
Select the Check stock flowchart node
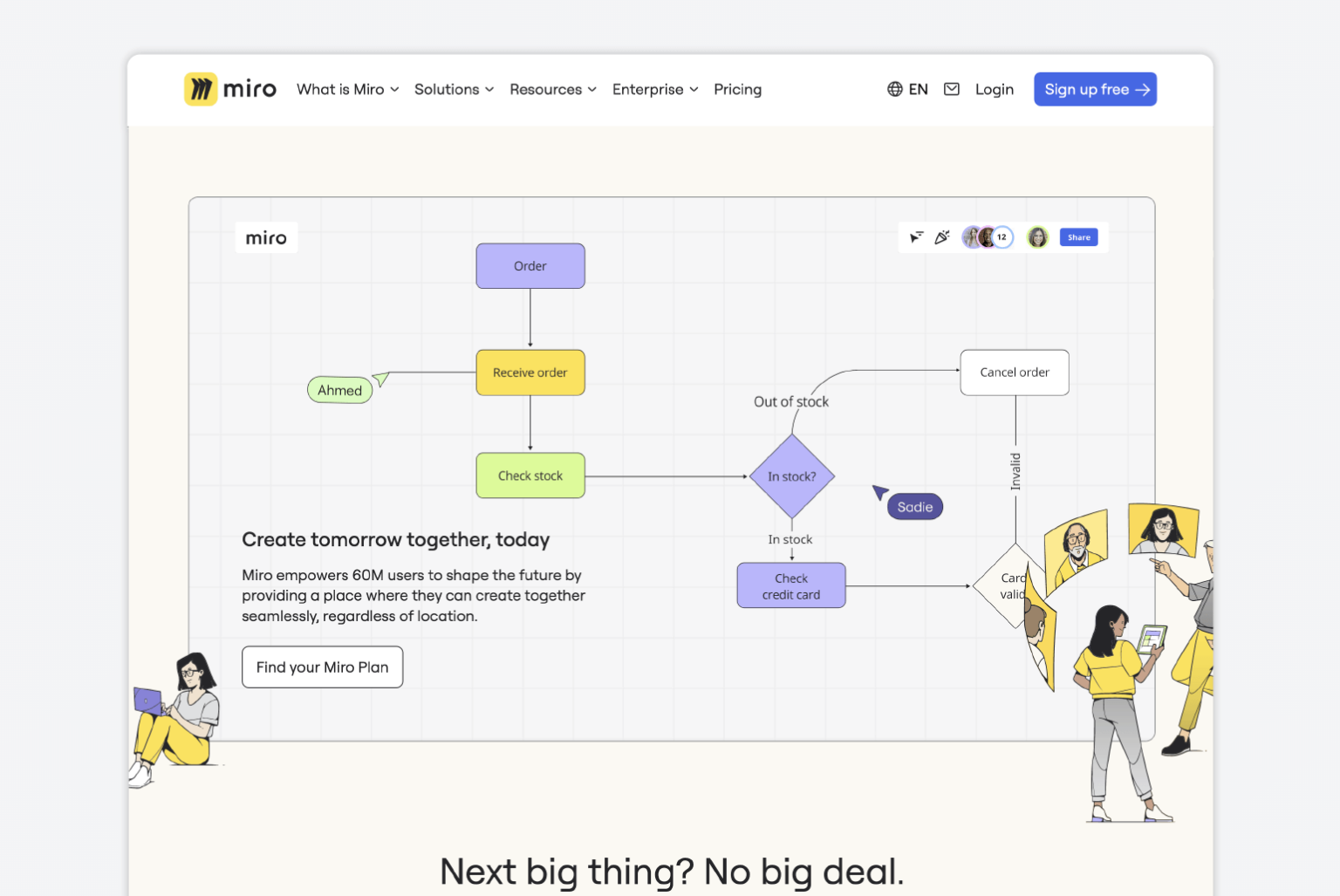click(530, 475)
